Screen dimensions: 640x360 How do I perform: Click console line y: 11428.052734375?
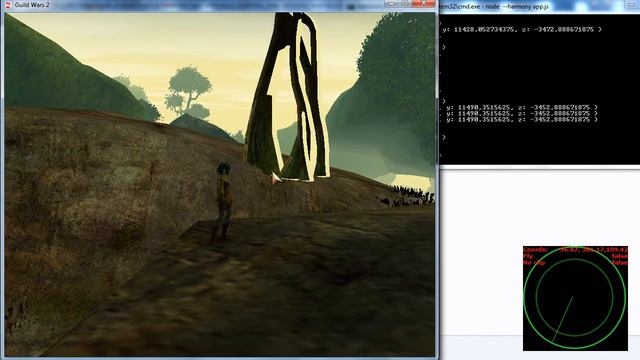click(x=522, y=29)
